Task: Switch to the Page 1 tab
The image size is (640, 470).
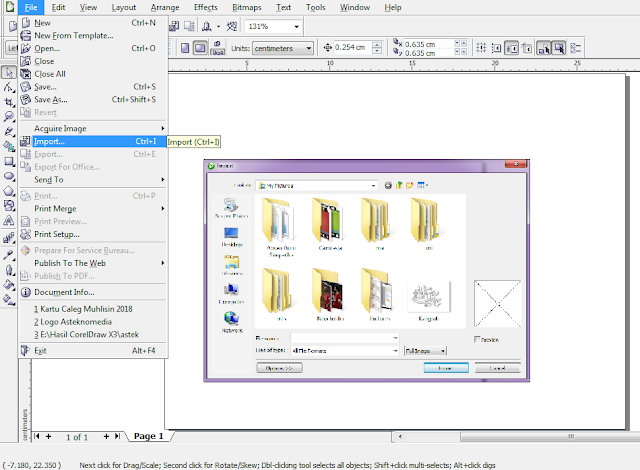Action: tap(149, 436)
